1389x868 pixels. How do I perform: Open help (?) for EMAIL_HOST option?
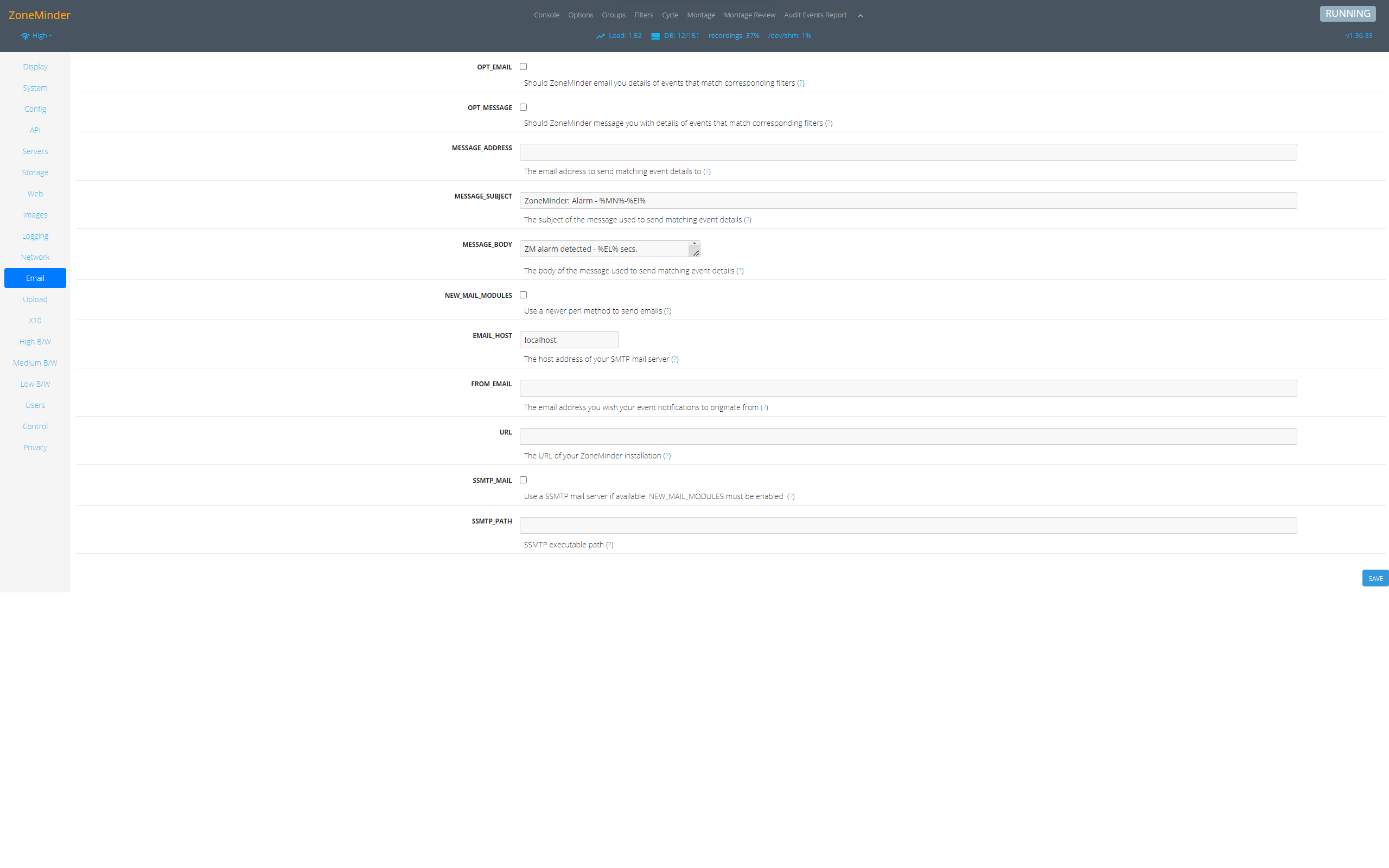coord(674,359)
